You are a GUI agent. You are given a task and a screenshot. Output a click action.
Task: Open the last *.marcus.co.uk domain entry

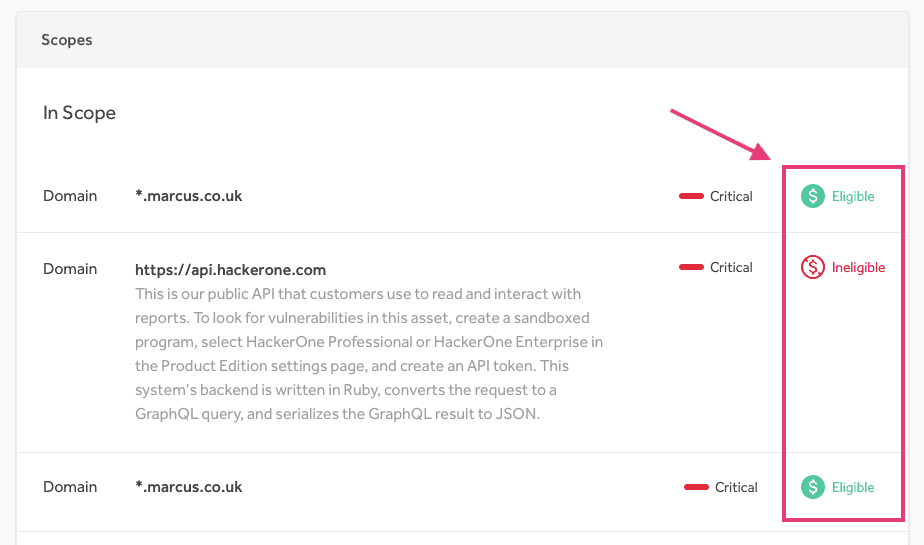point(189,487)
